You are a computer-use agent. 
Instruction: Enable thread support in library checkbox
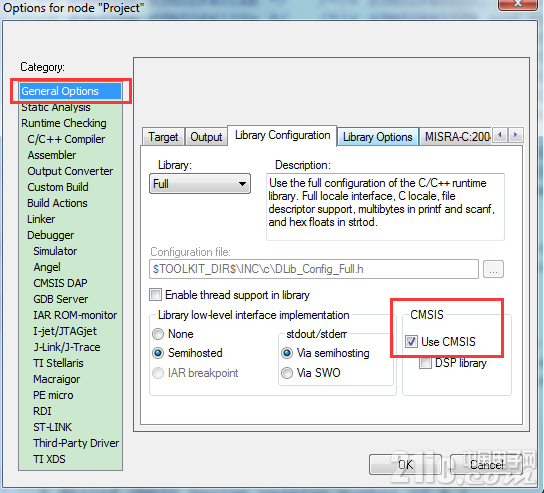point(155,295)
